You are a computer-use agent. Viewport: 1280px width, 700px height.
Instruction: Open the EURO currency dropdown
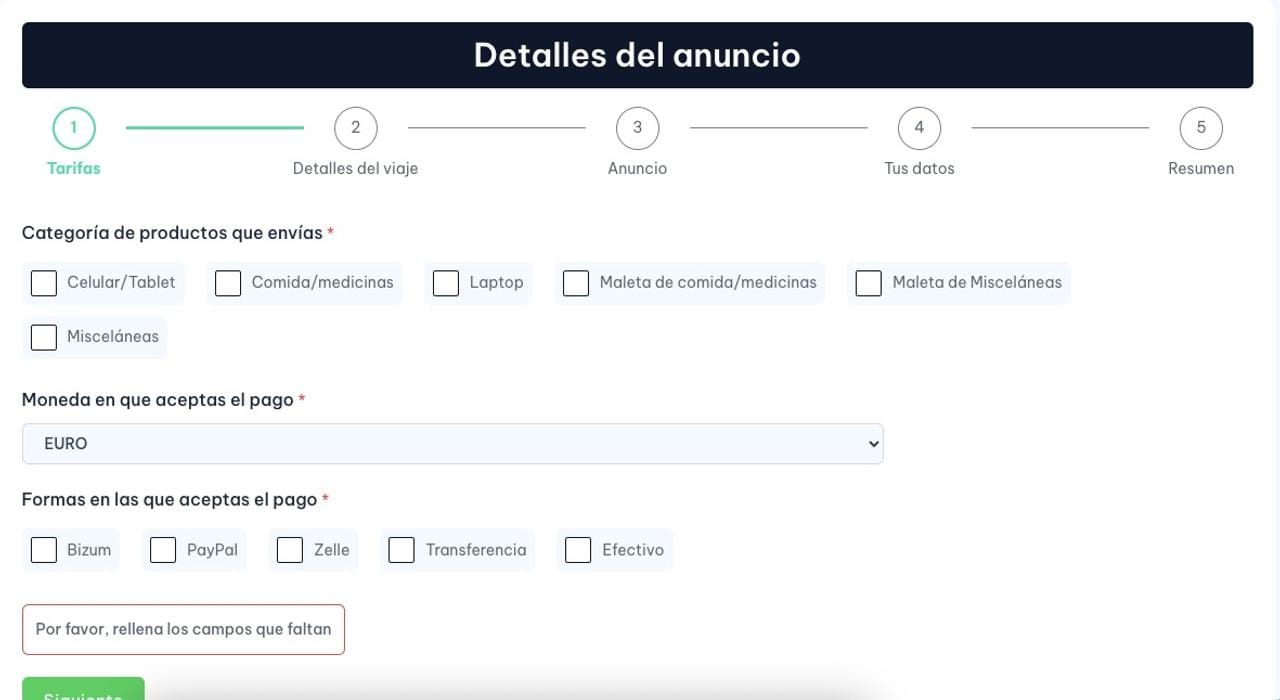(x=452, y=444)
